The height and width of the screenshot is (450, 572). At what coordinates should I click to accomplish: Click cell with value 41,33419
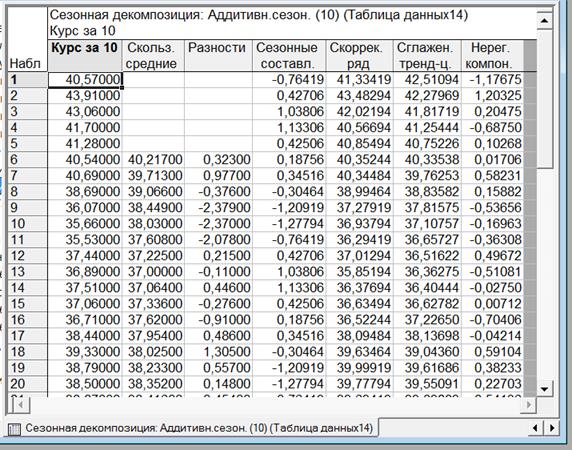359,79
